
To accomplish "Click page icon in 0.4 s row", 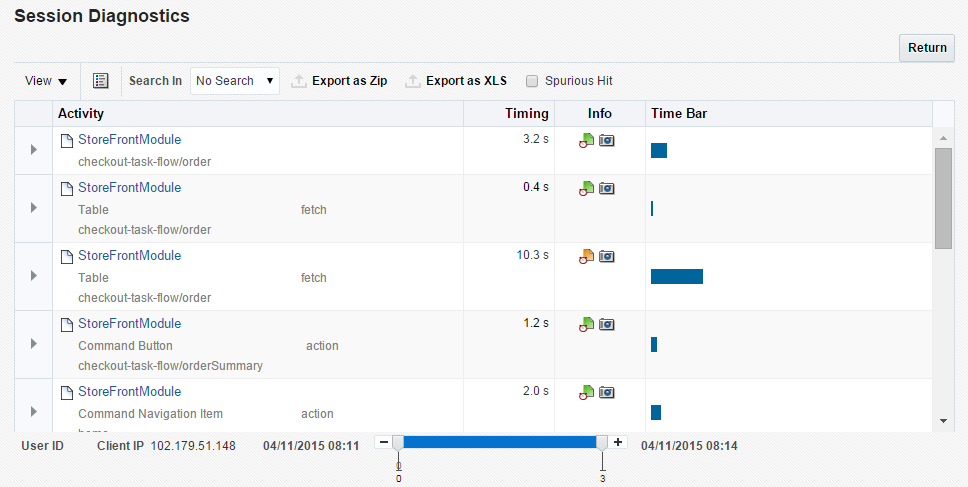I will click(67, 189).
